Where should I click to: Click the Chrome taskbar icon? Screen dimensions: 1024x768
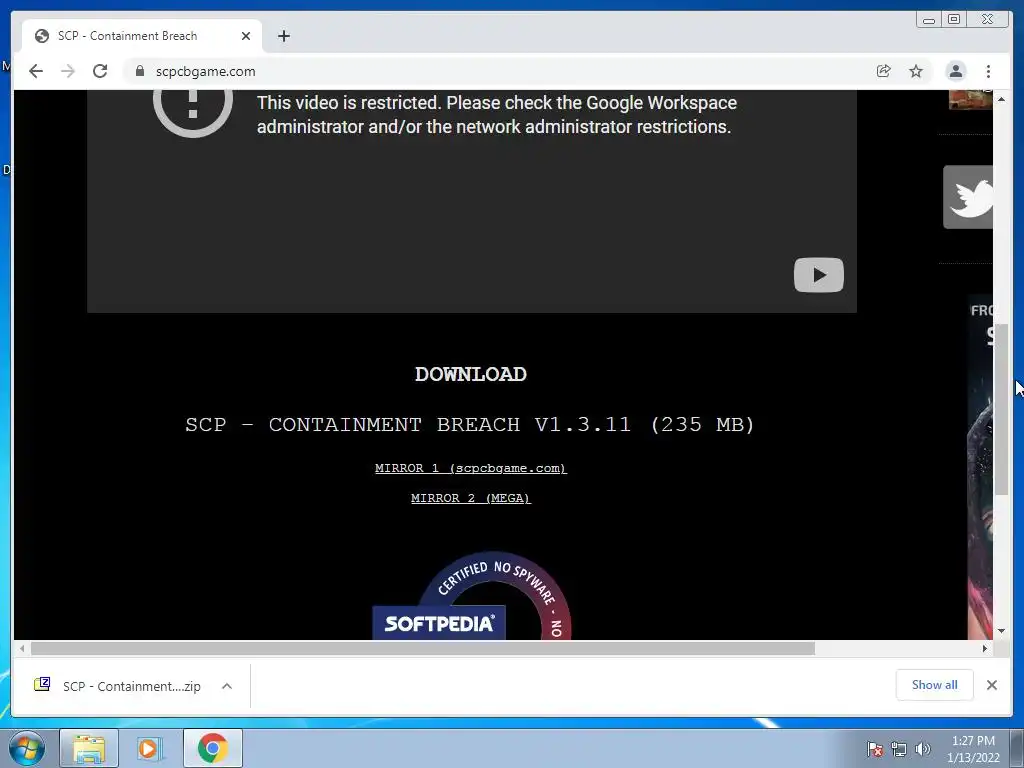(212, 748)
